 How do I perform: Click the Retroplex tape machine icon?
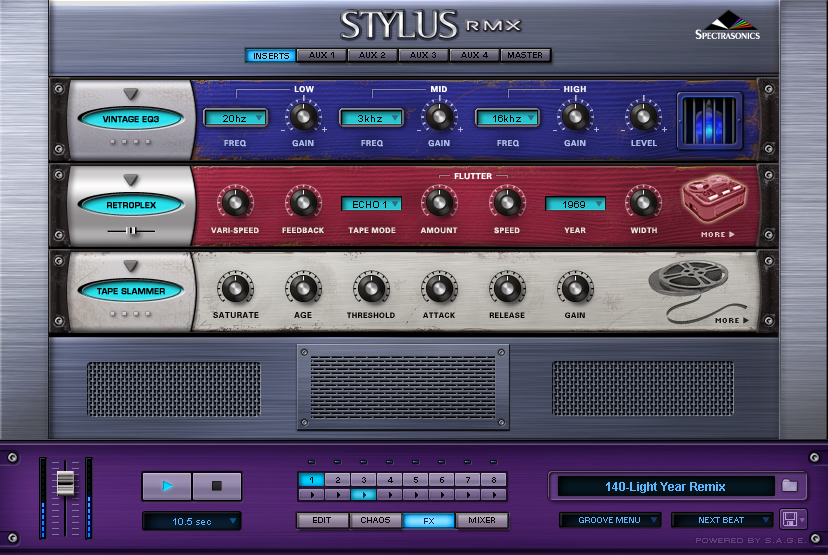(713, 198)
